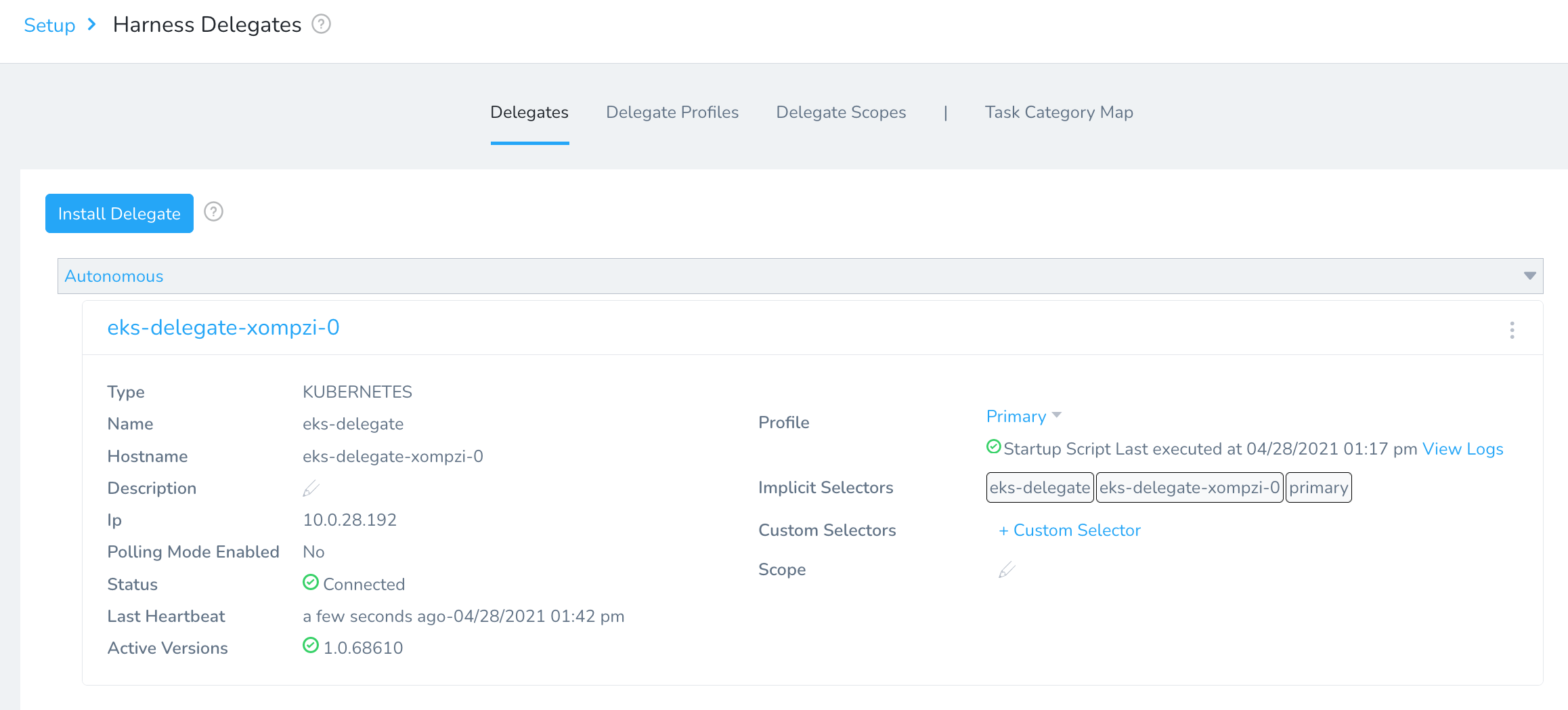Click the Profile field label

point(784,423)
